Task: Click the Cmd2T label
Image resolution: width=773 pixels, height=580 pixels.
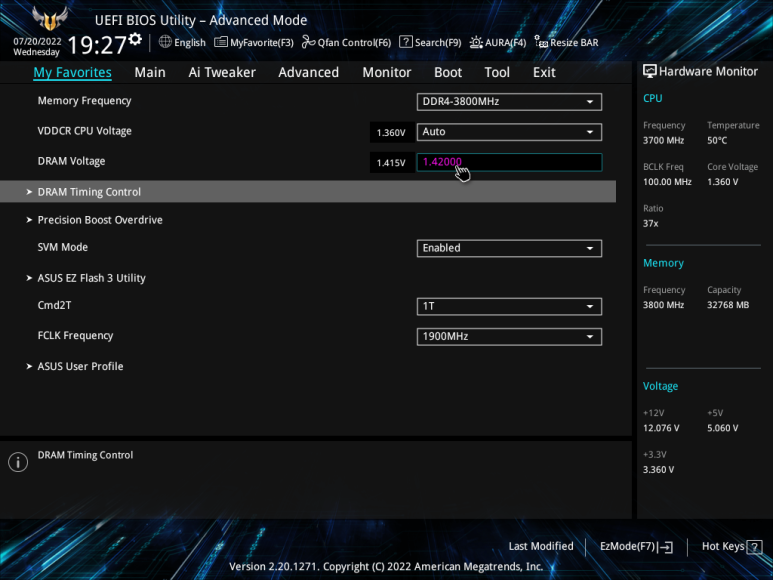Action: point(54,305)
